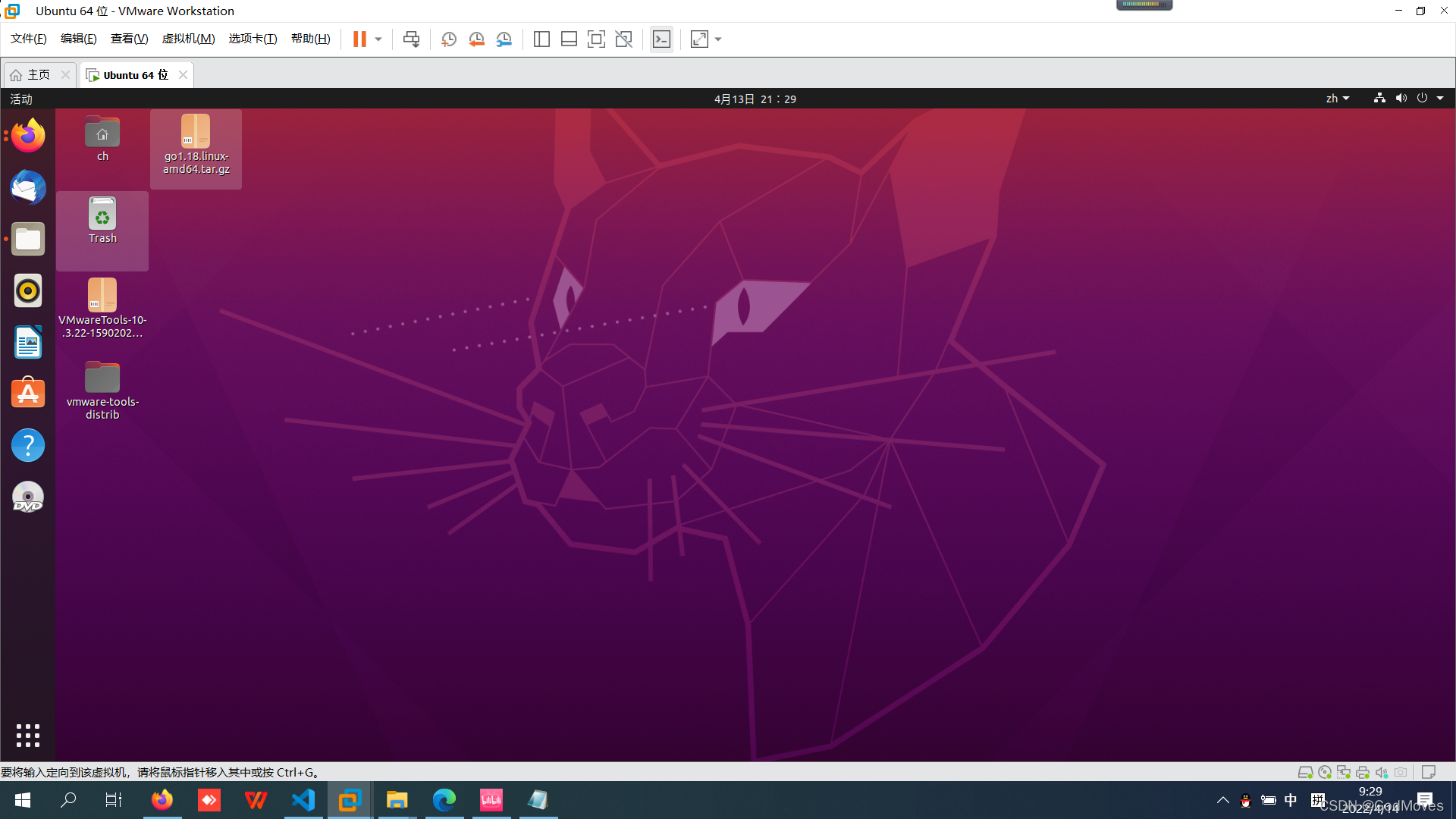Screen dimensions: 1456x819
Task: Revert to previous snapshot
Action: [476, 39]
